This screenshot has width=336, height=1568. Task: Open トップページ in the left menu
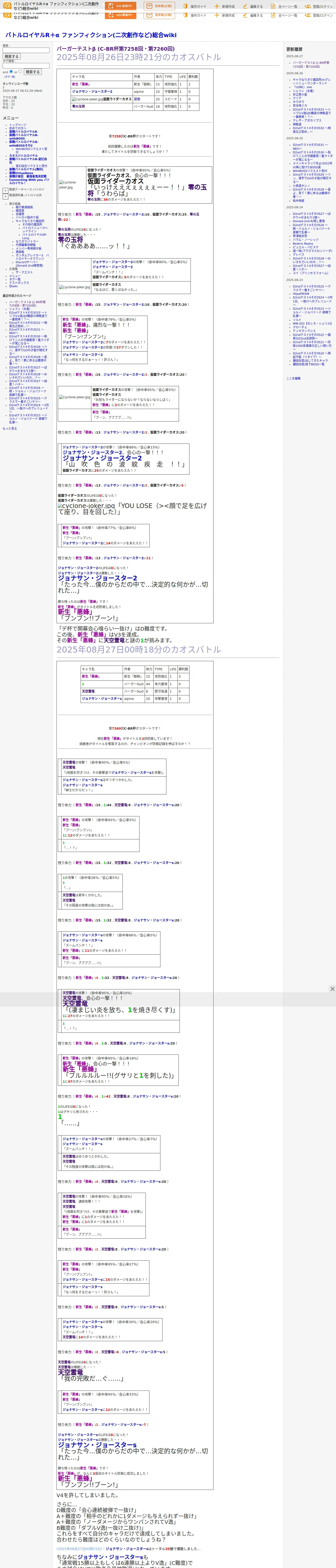click(18, 125)
